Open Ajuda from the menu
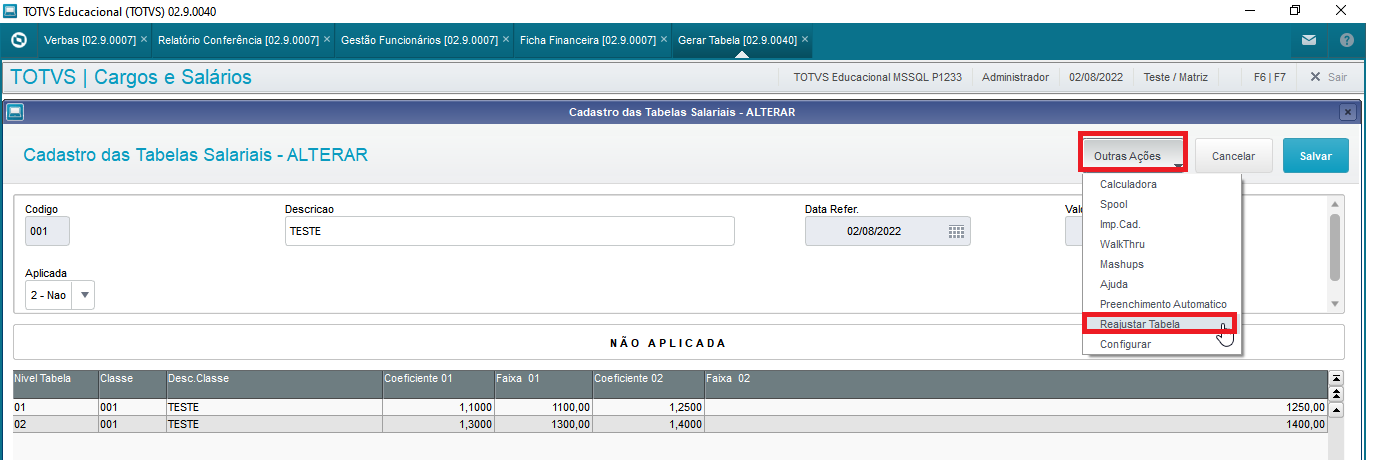Viewport: 1374px width, 460px height. click(1113, 284)
